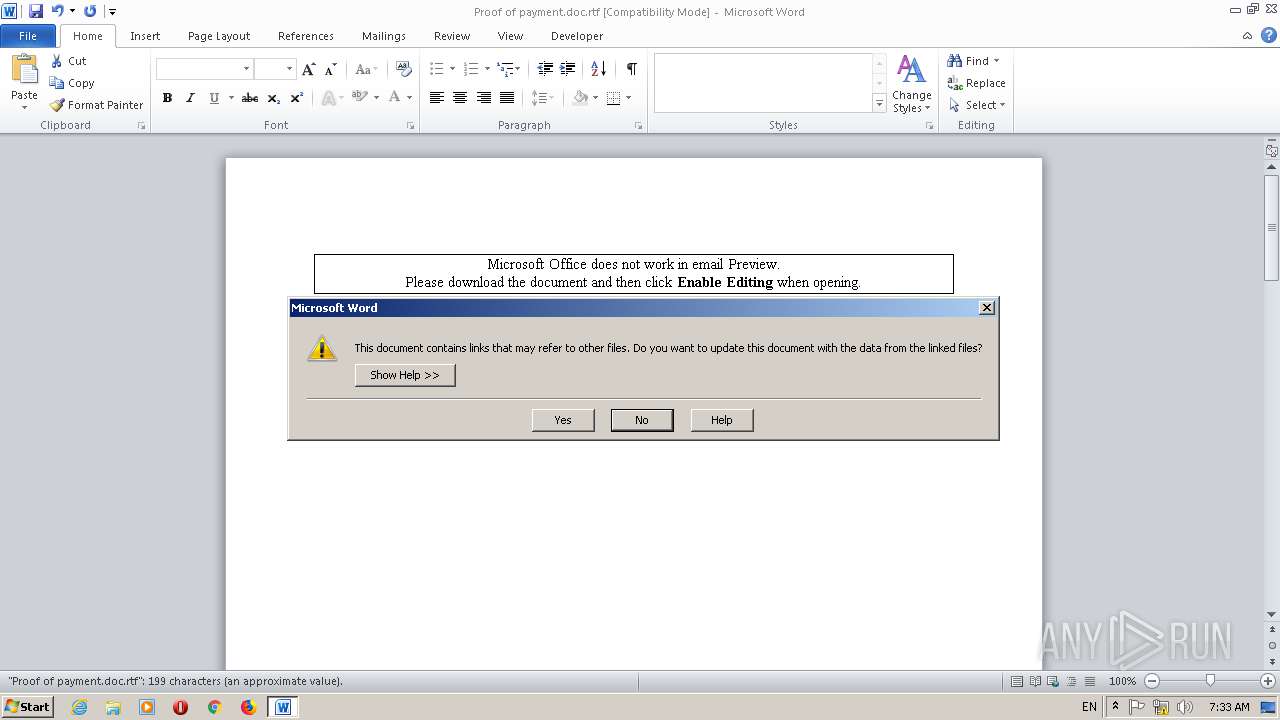Open the Select dropdown
1280x720 pixels.
tap(977, 105)
